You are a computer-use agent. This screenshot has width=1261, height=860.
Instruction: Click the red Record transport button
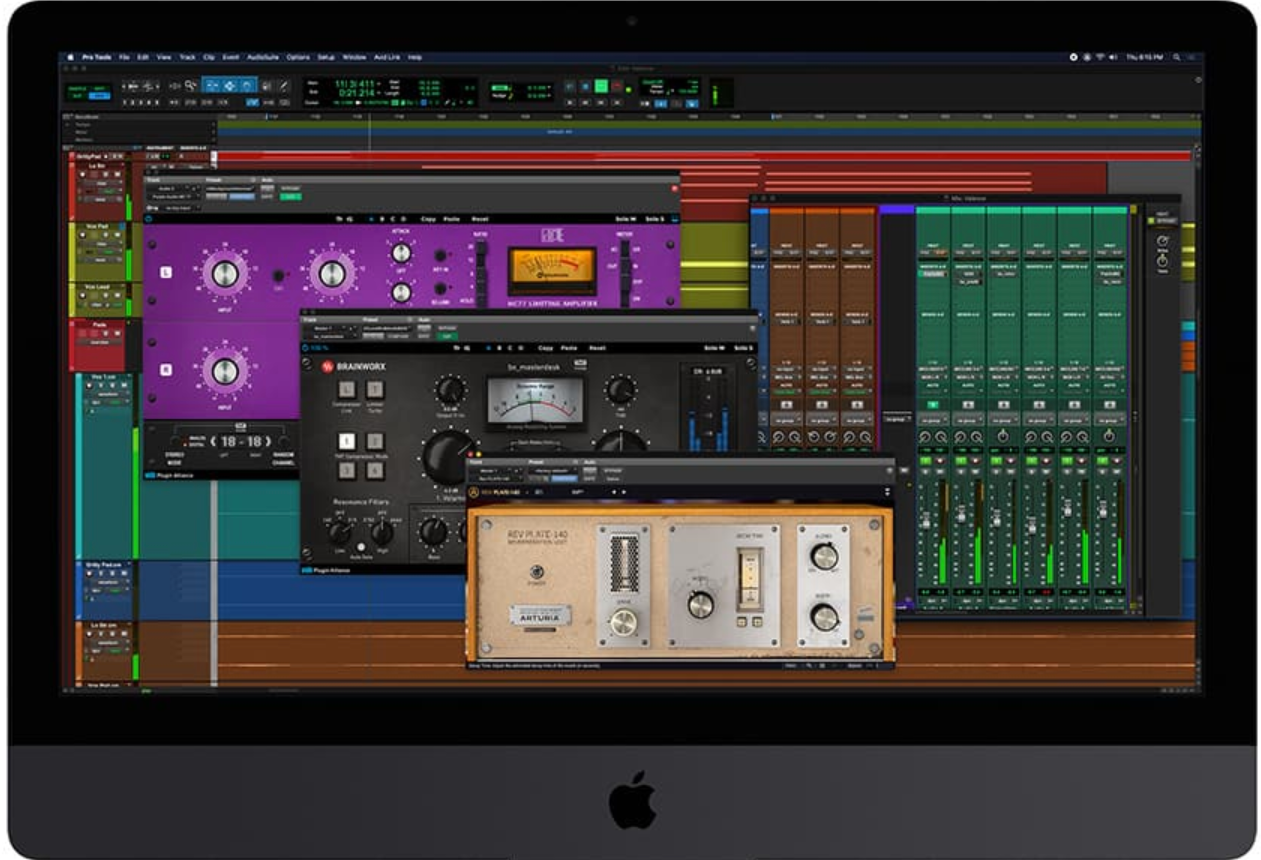[x=617, y=86]
